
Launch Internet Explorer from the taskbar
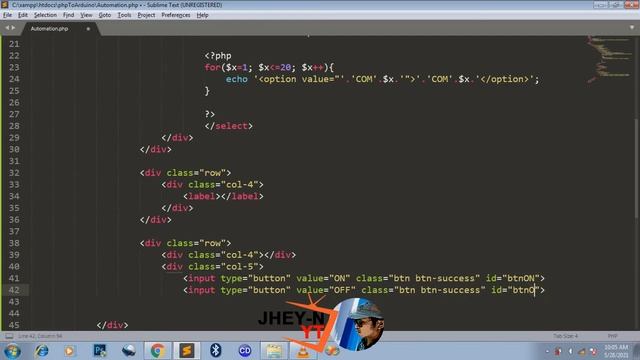pyautogui.click(x=41, y=351)
